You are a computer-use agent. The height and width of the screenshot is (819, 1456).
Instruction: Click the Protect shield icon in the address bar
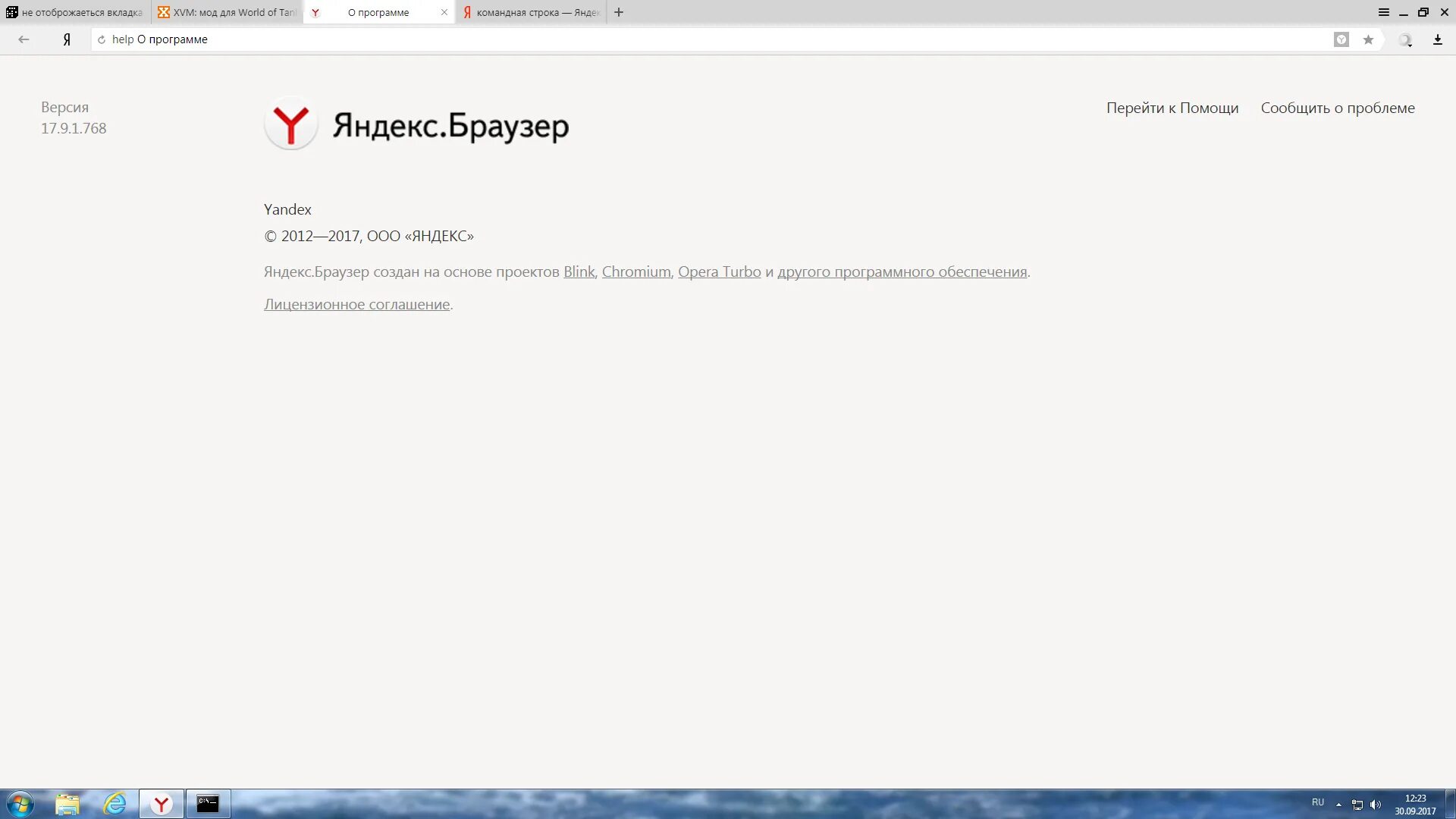1341,39
